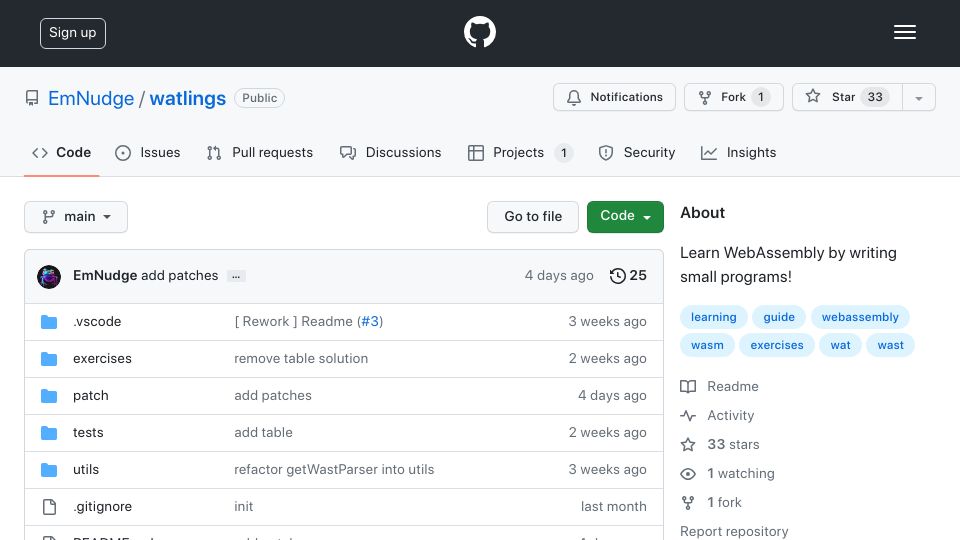Click the .gitignore file icon

[49, 507]
